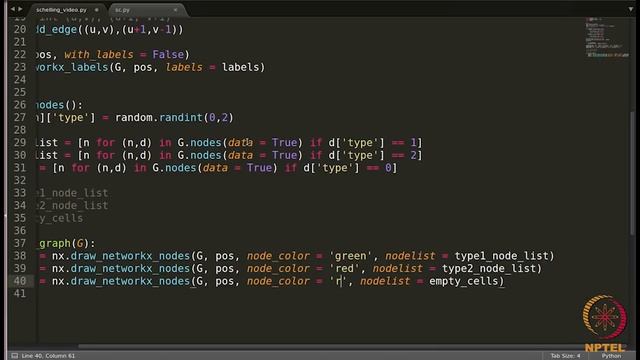Open the tab list dropdown arrow

pyautogui.click(x=631, y=9)
